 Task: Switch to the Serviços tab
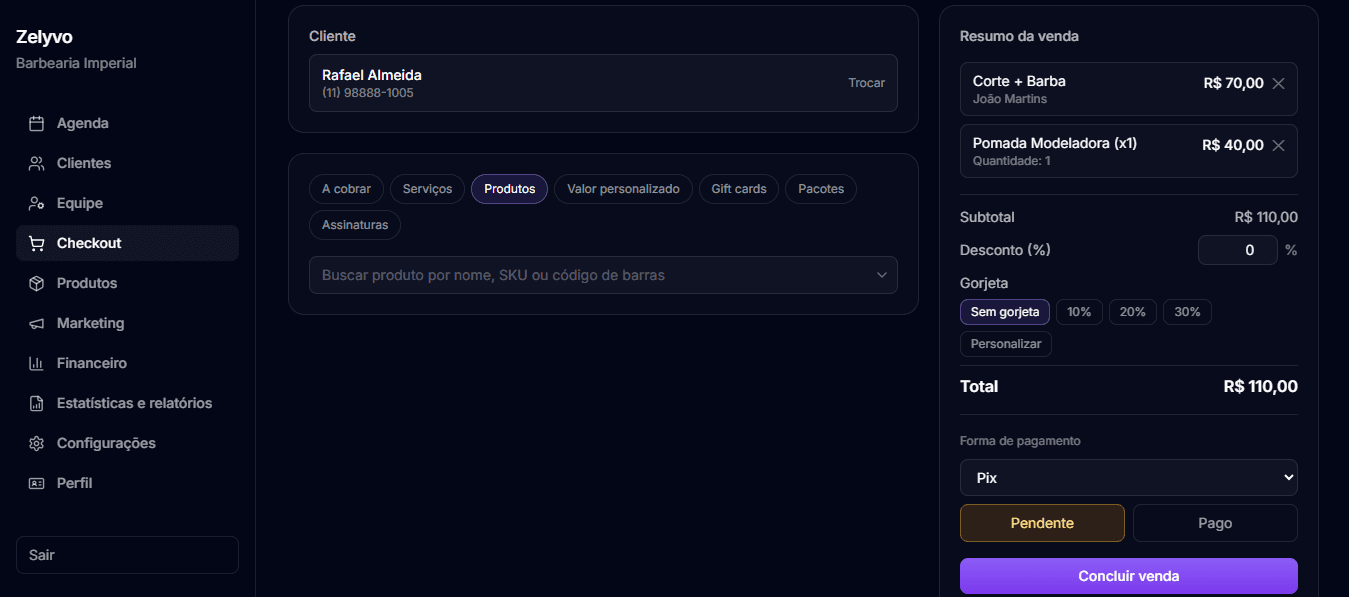tap(427, 189)
